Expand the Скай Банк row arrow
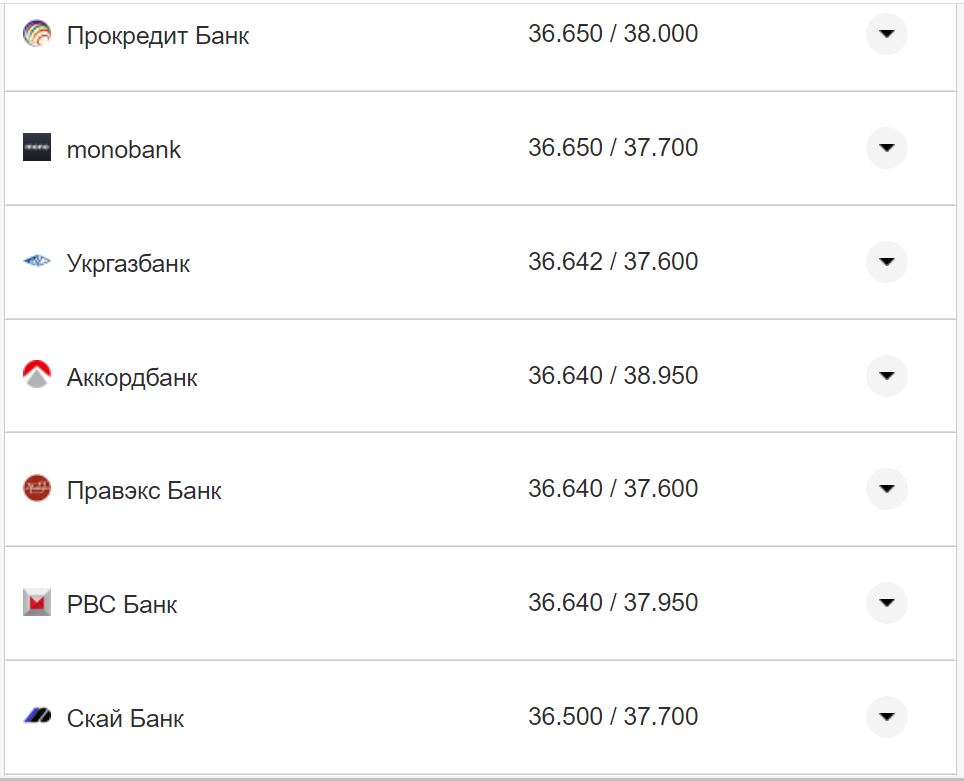The width and height of the screenshot is (964, 781). point(886,717)
